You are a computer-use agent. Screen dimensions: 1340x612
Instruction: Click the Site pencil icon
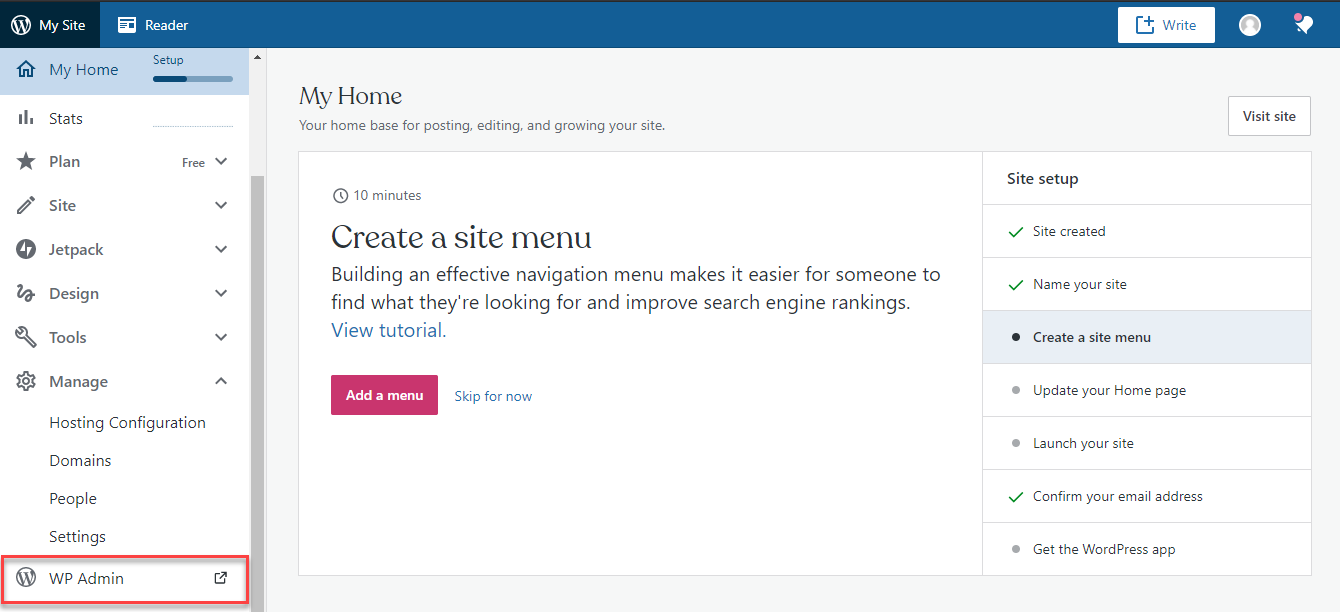26,205
